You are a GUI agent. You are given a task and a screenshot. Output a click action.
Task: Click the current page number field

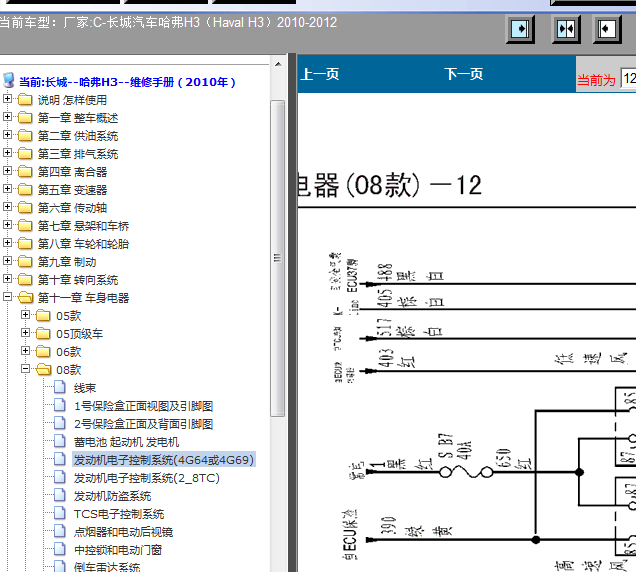point(628,79)
